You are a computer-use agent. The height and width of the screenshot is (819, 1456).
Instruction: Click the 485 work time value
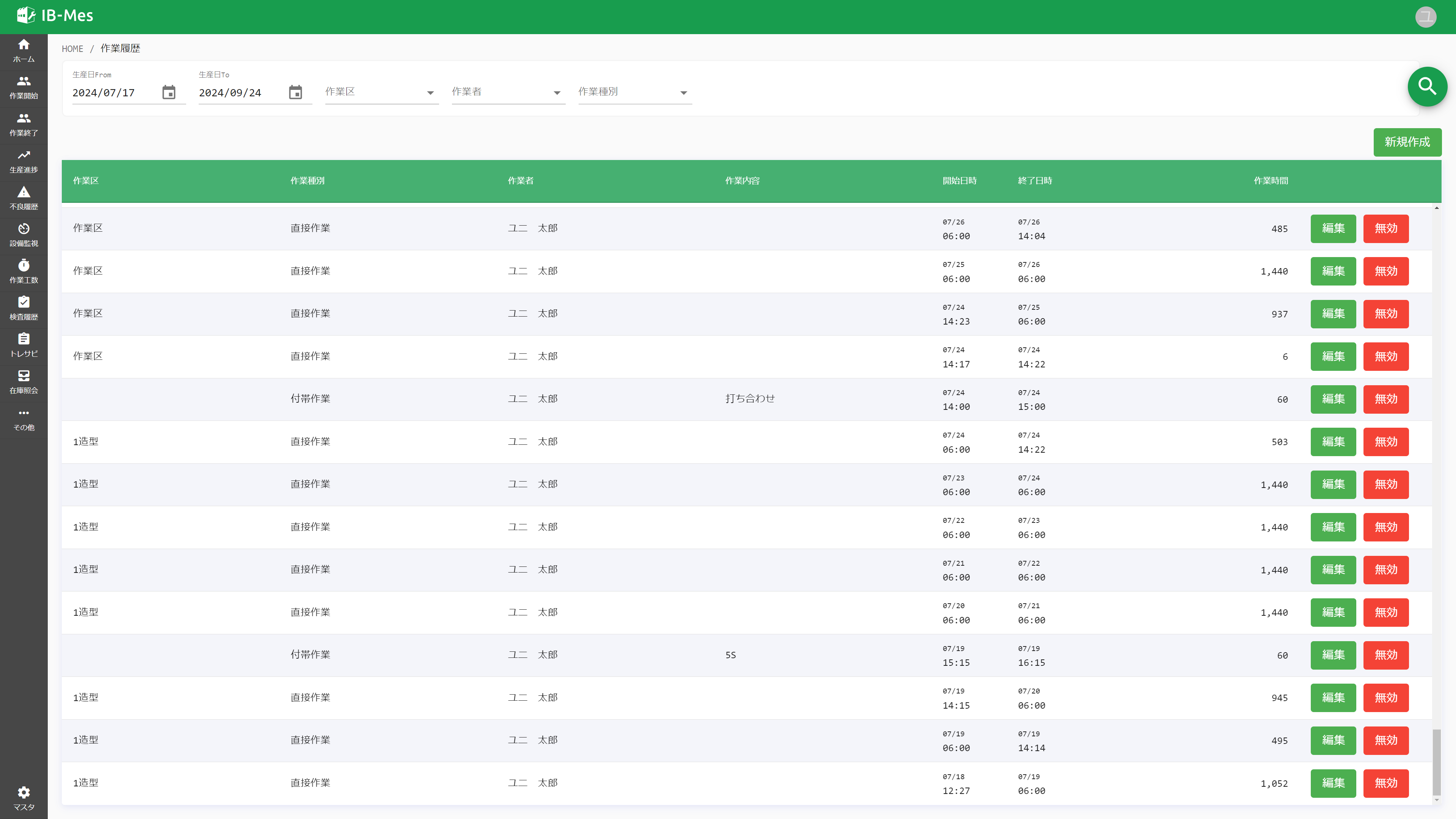(1279, 229)
